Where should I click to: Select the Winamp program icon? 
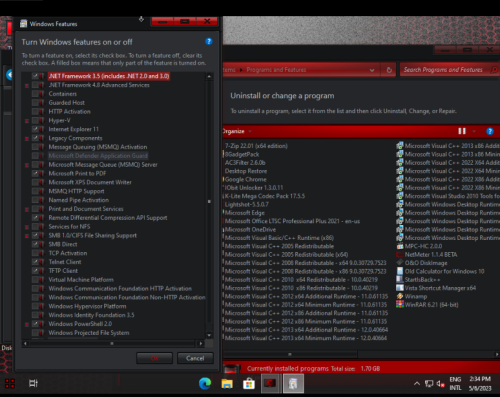coord(400,296)
